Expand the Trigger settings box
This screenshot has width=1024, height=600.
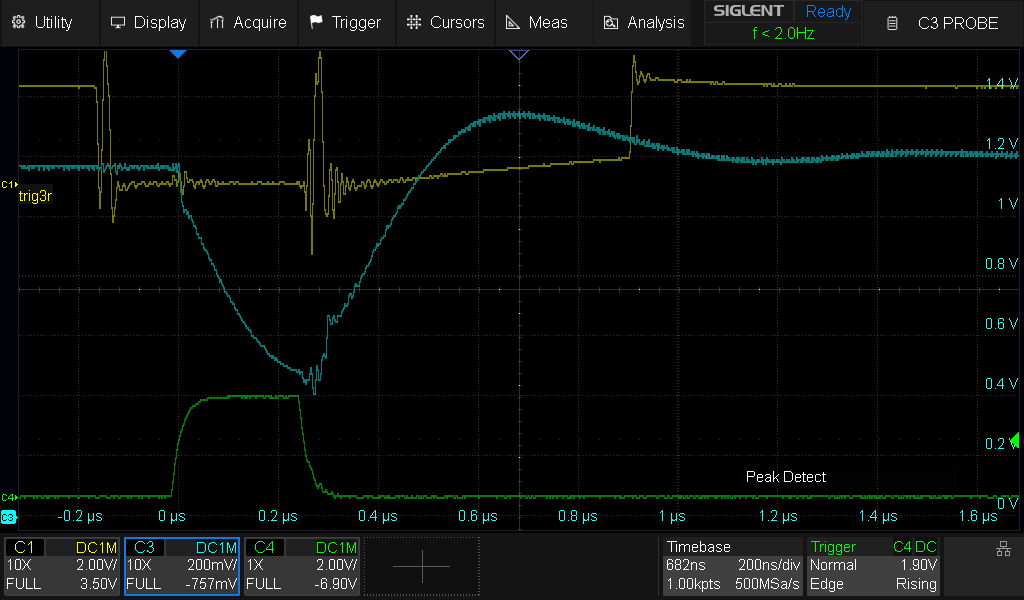tap(873, 566)
